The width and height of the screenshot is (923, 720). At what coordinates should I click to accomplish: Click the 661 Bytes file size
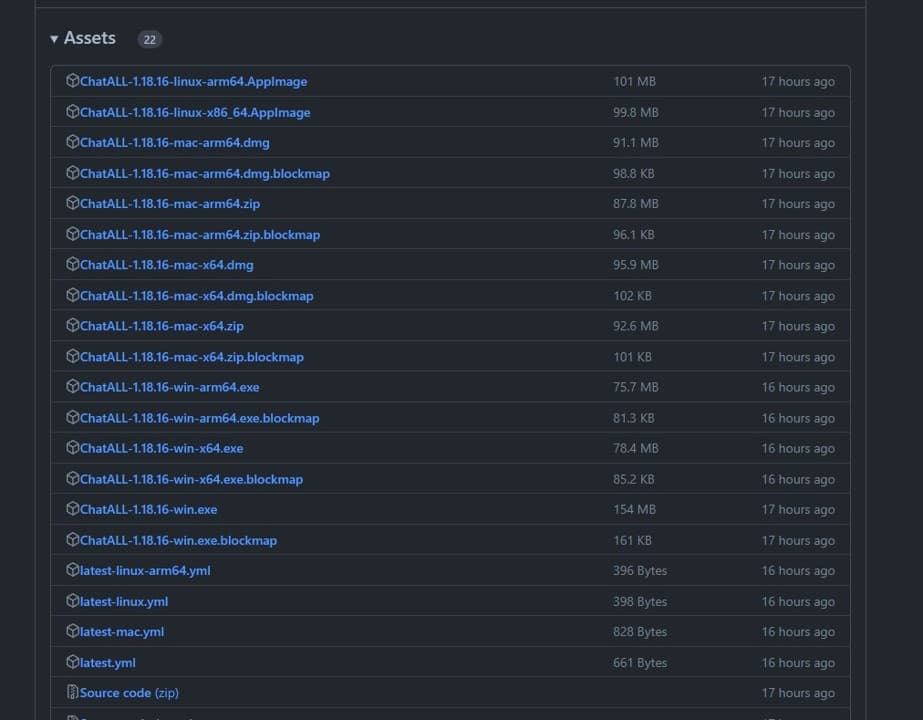(640, 663)
